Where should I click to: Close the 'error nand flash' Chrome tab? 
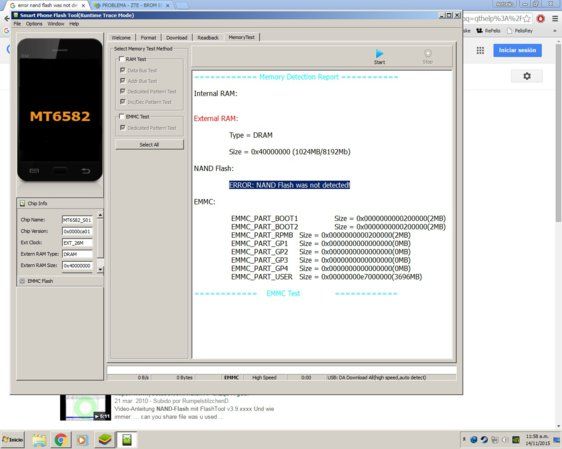(83, 5)
